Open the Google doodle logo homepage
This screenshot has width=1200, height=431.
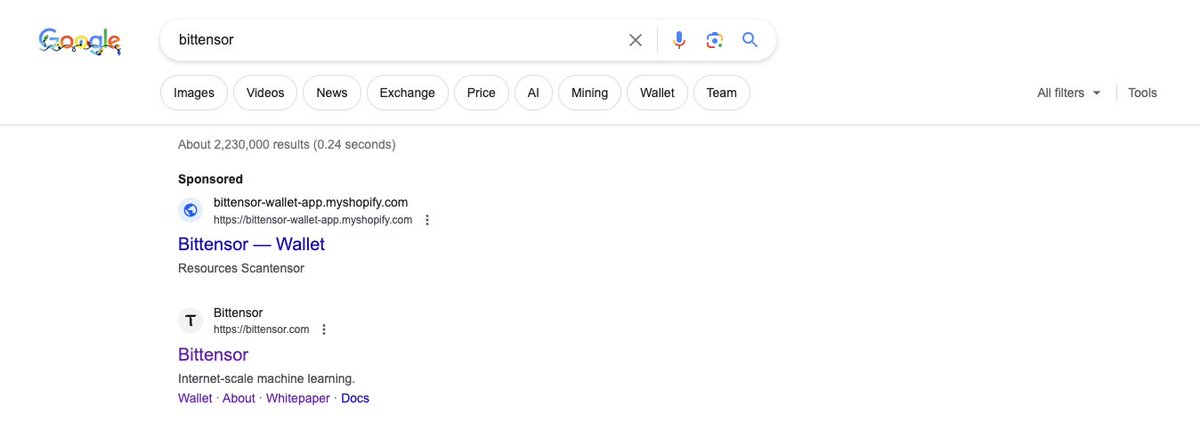80,41
